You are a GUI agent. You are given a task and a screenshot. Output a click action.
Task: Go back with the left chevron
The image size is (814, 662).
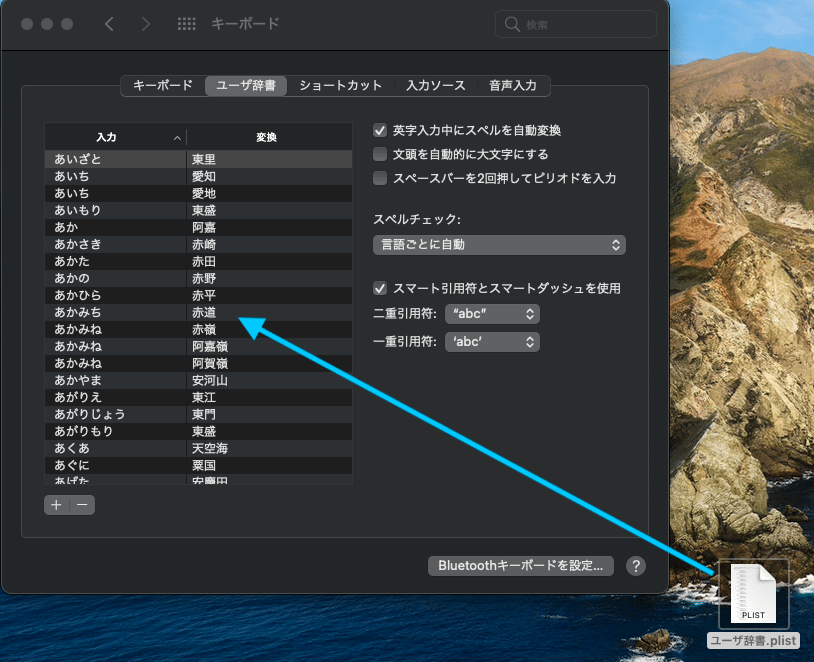109,24
